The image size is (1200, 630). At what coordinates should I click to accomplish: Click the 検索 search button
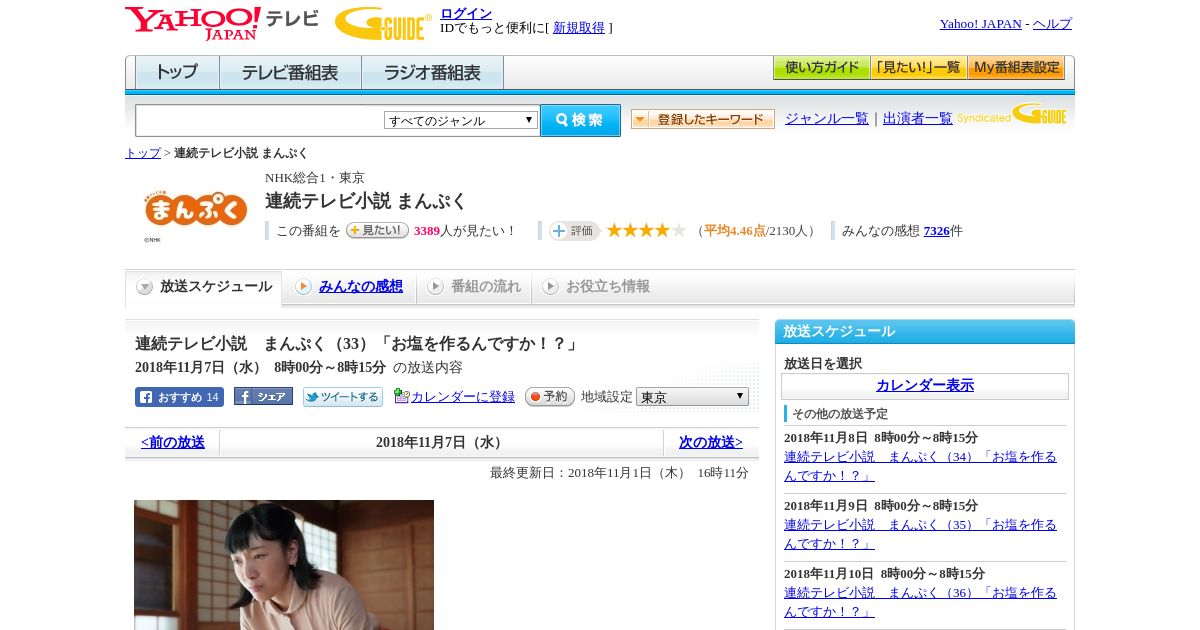pos(580,120)
